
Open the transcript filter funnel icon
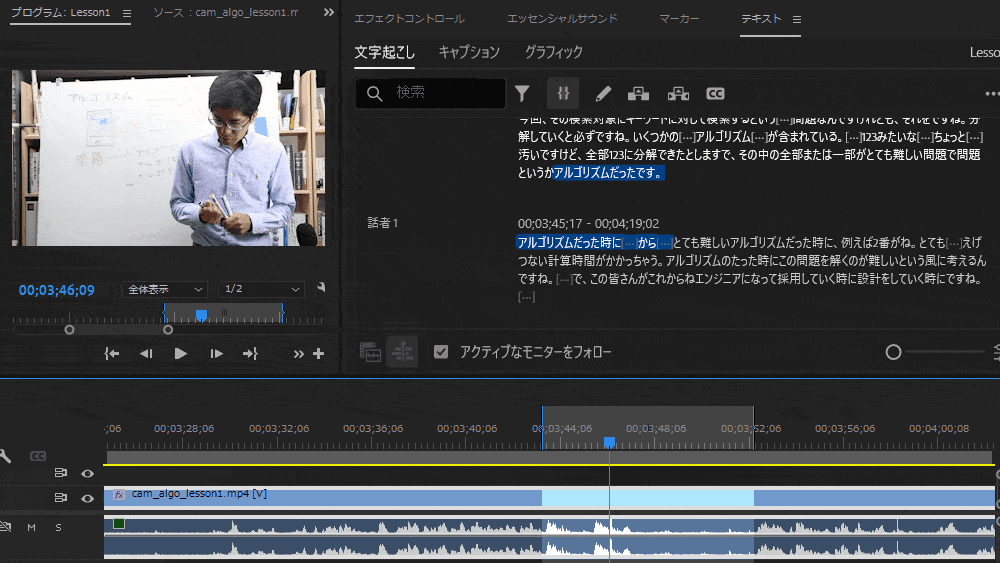coord(522,94)
